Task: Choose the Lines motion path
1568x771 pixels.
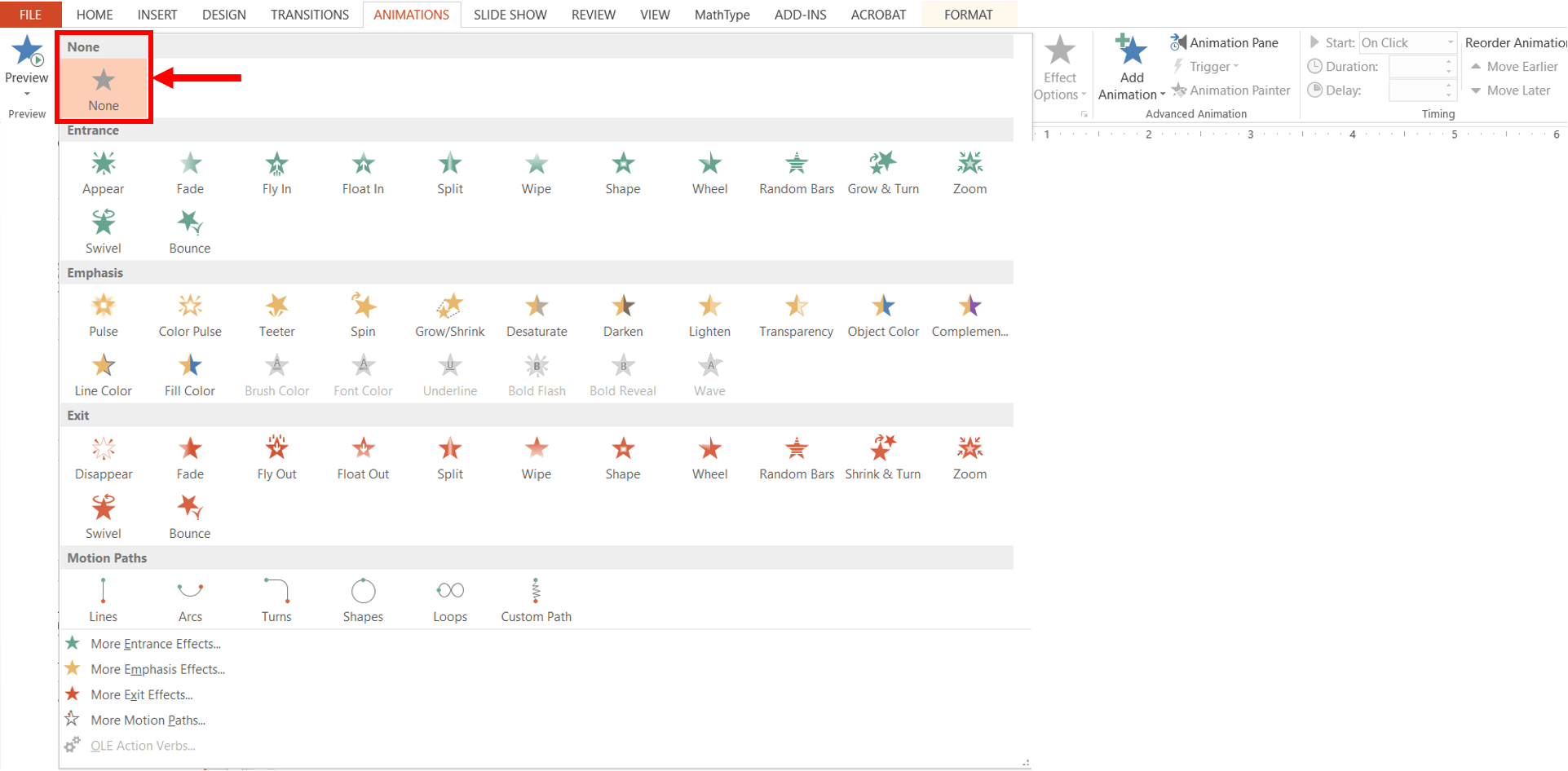Action: [x=104, y=601]
